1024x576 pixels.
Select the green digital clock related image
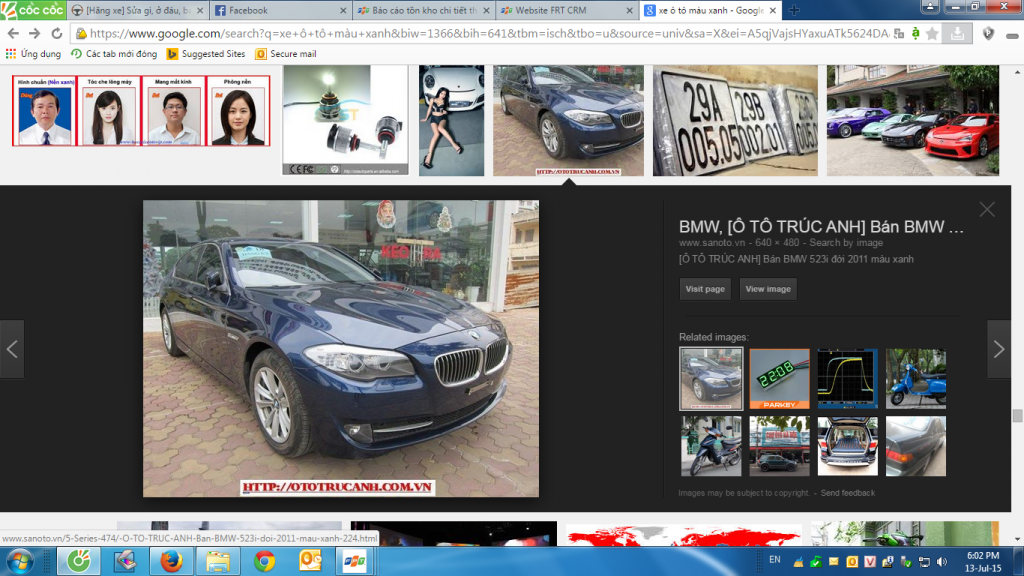pyautogui.click(x=780, y=379)
